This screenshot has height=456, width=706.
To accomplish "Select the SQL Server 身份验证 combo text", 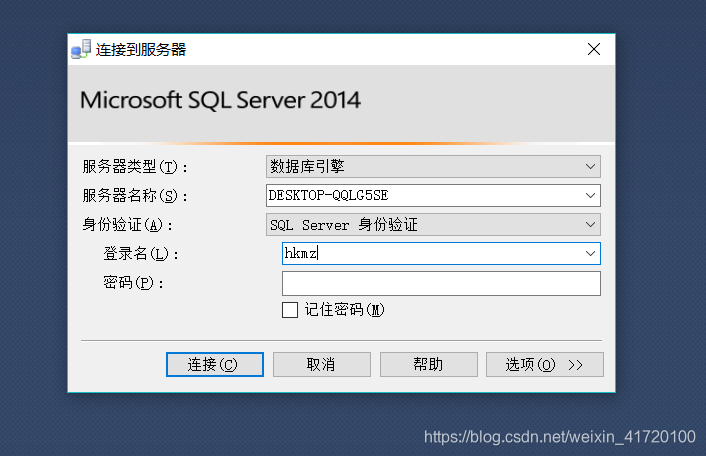I will click(344, 224).
